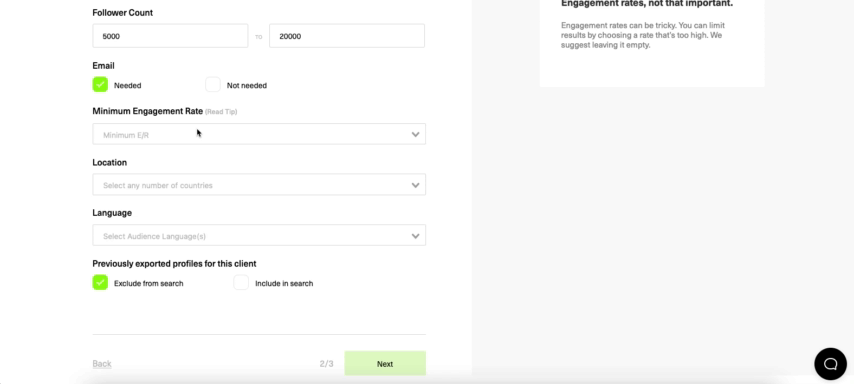
Task: Click the Read Tip link
Action: coord(221,112)
